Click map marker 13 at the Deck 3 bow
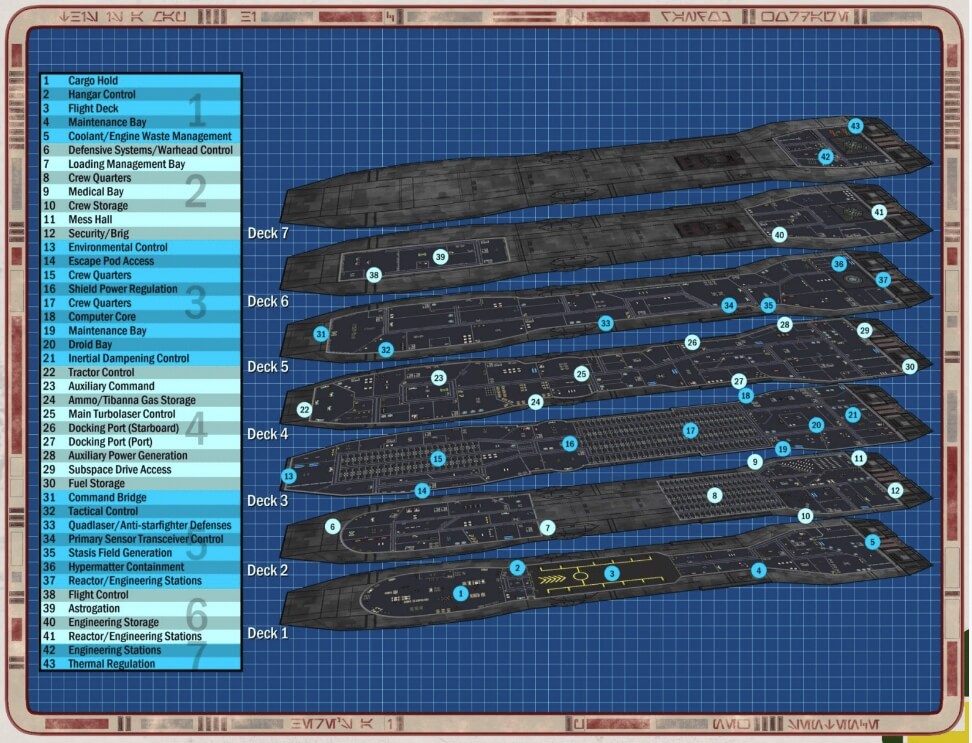 tap(289, 477)
